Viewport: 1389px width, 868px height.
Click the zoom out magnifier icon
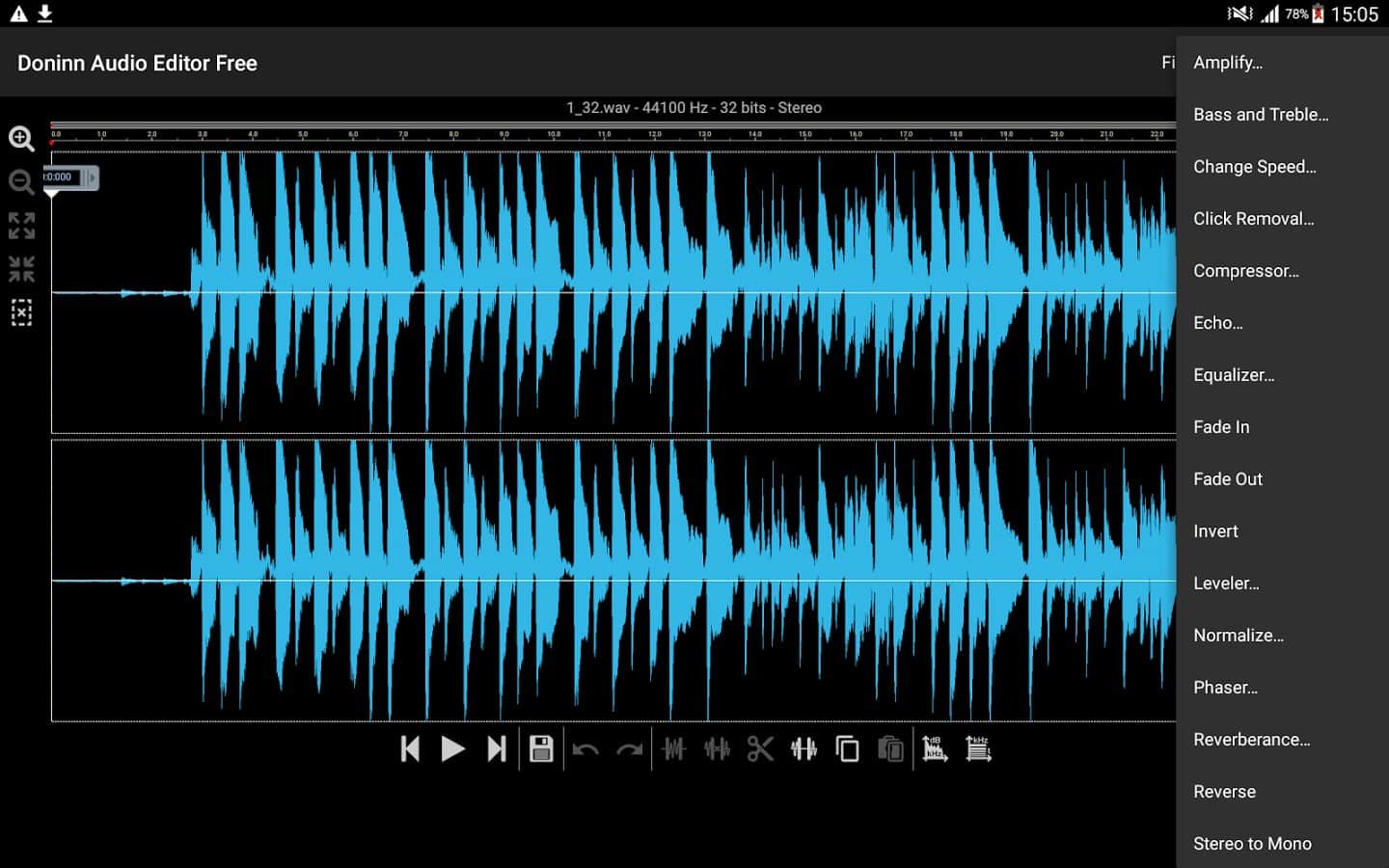[x=21, y=181]
